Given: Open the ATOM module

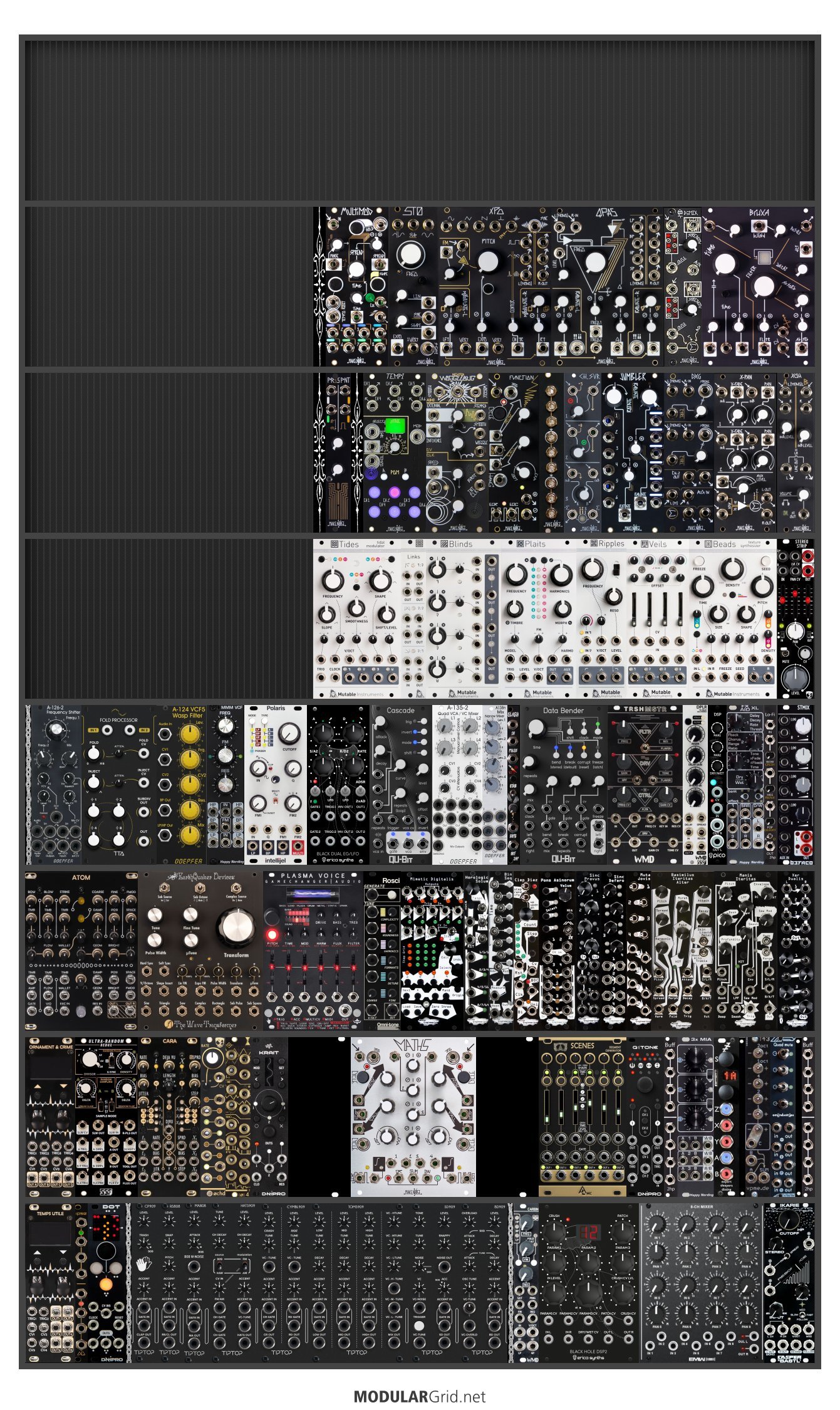Looking at the screenshot, I should click(81, 951).
